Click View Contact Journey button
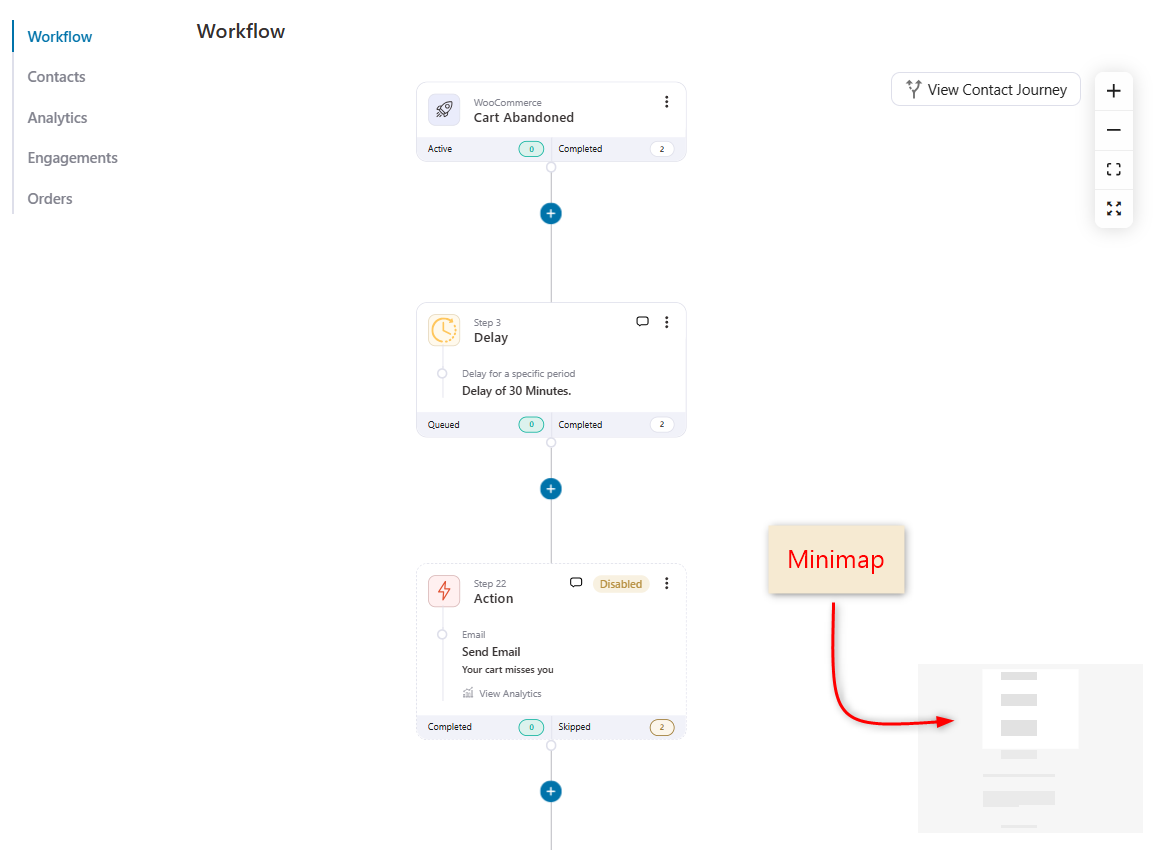Image resolution: width=1158 pixels, height=850 pixels. (986, 89)
